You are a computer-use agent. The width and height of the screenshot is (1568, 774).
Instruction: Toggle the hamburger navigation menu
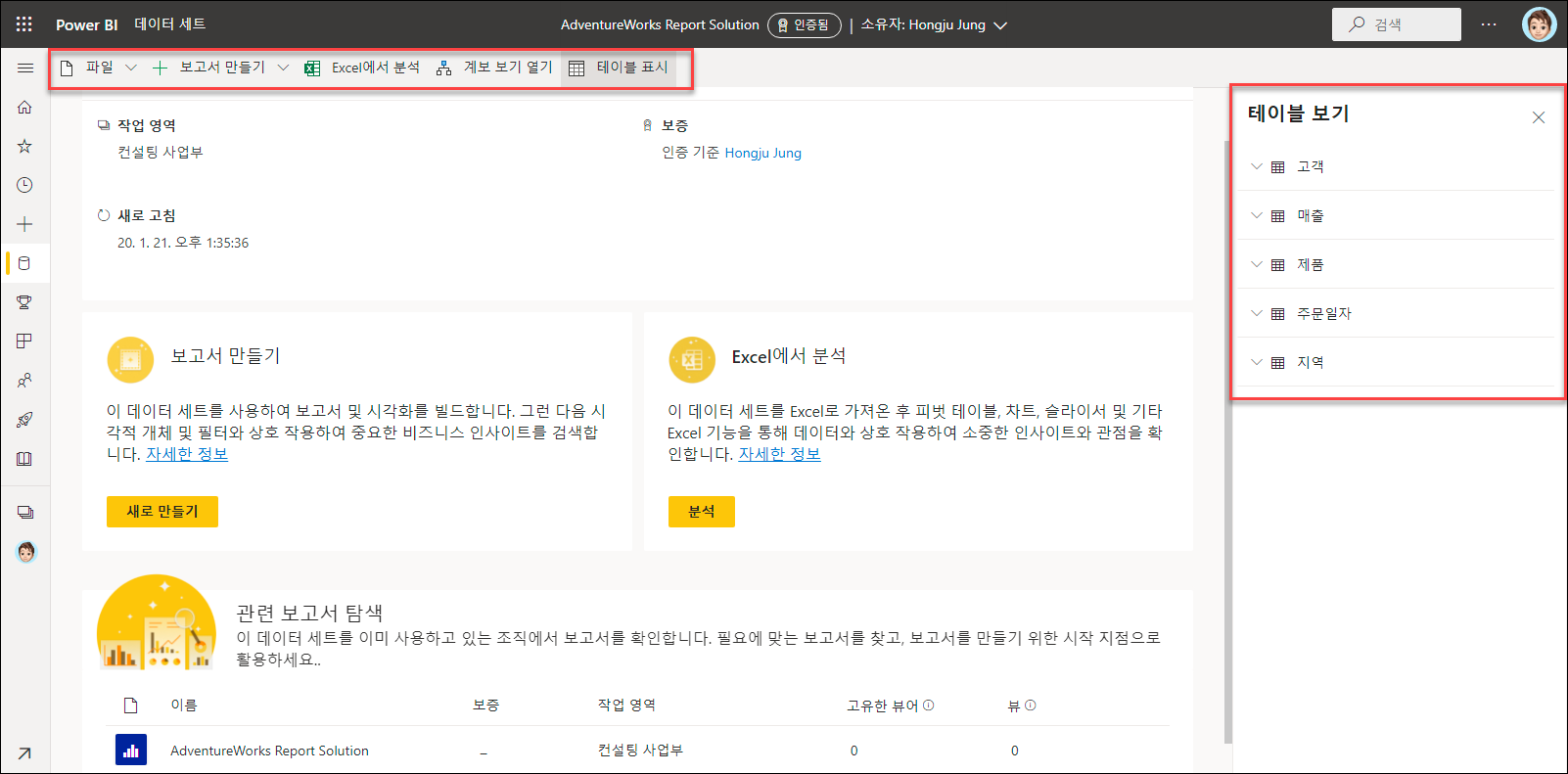(x=25, y=68)
